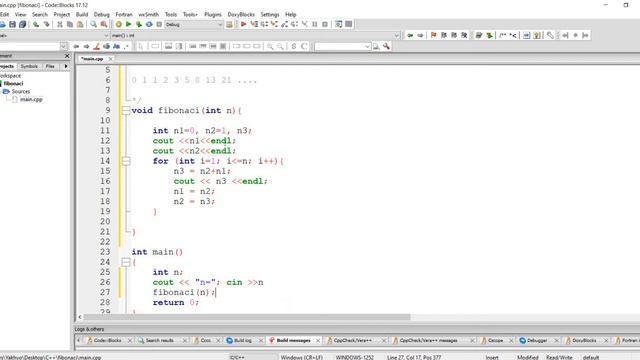Collapse the fibonaci function fold at line 9
Screen dimensions: 640x360
pyautogui.click(x=126, y=111)
